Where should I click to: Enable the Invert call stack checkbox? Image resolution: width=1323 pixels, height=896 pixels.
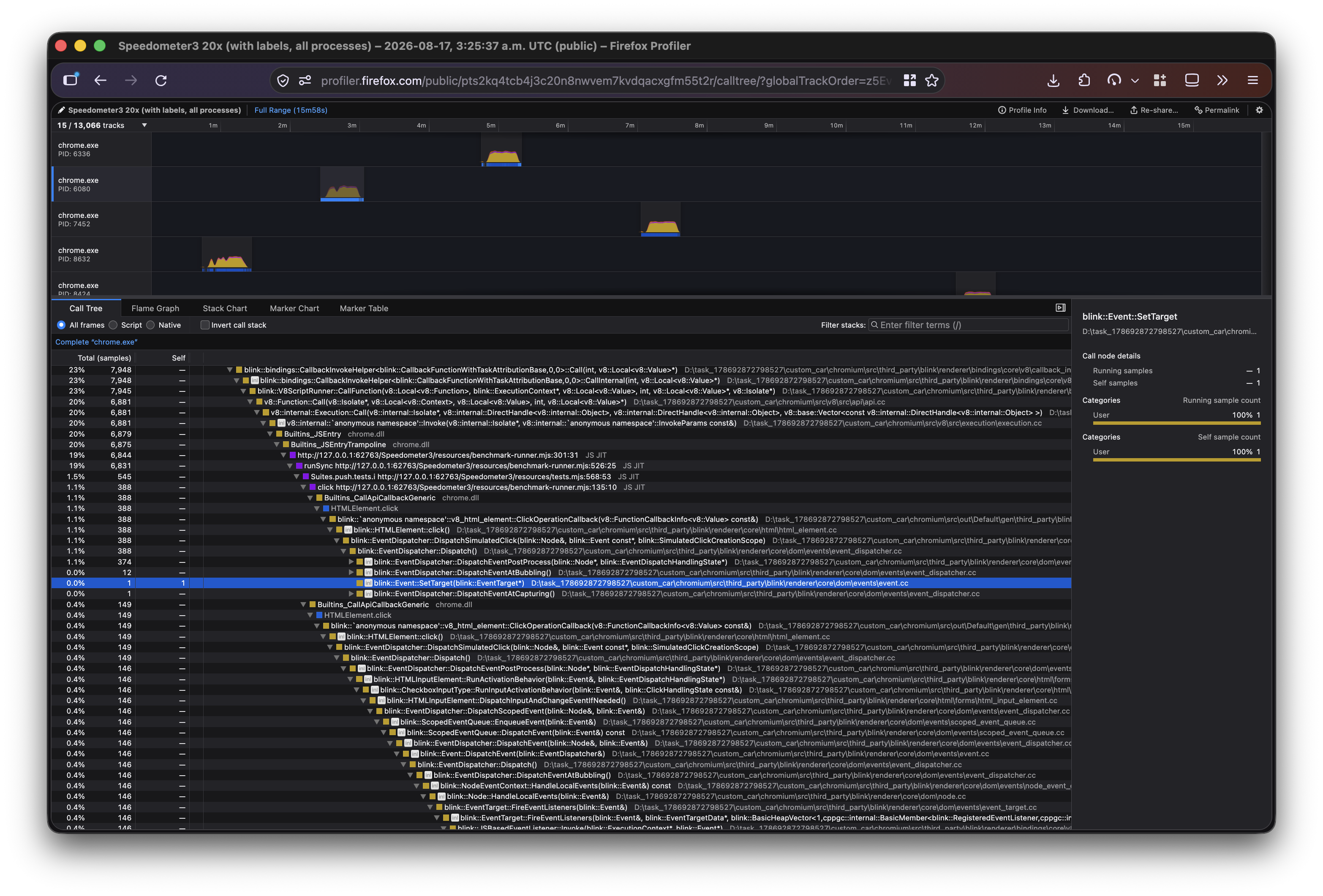click(205, 325)
